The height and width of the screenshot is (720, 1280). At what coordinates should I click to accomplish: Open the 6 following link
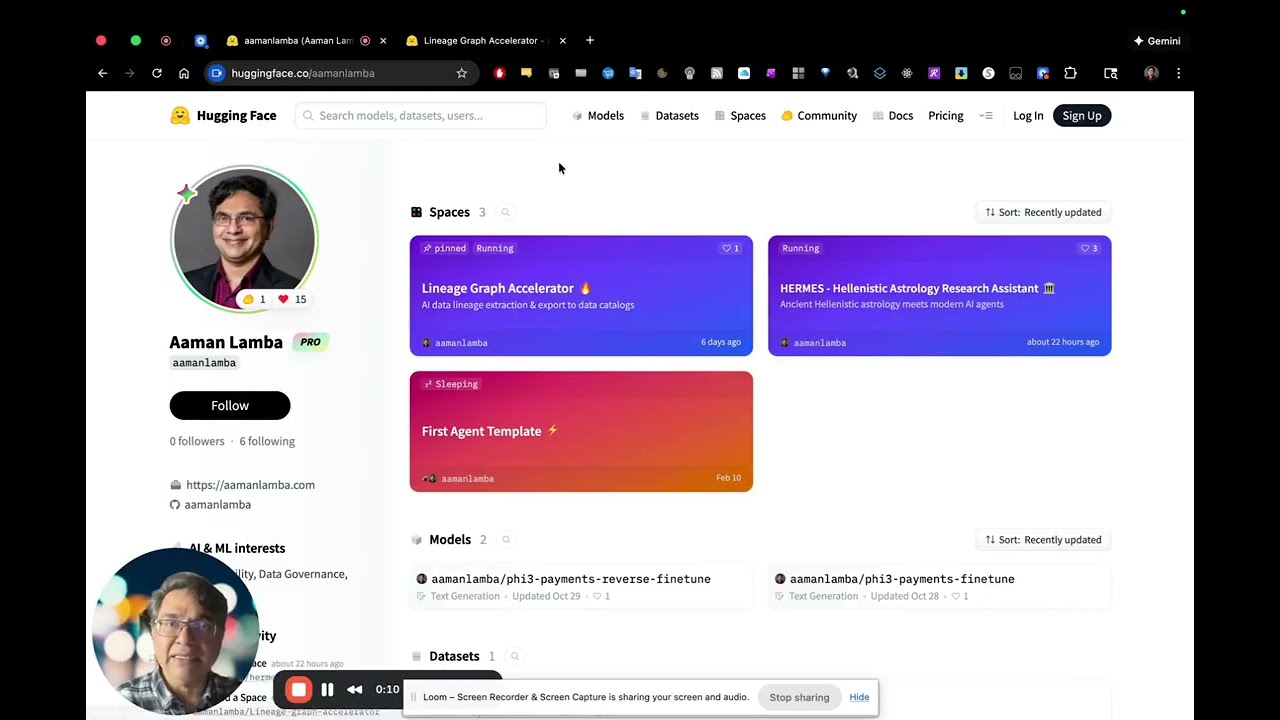267,441
